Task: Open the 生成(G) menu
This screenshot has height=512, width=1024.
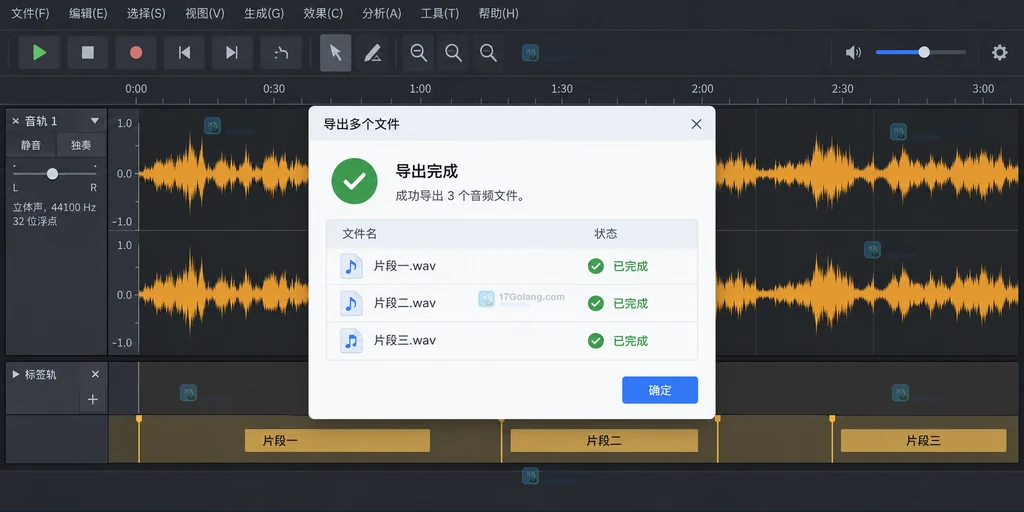Action: point(264,13)
